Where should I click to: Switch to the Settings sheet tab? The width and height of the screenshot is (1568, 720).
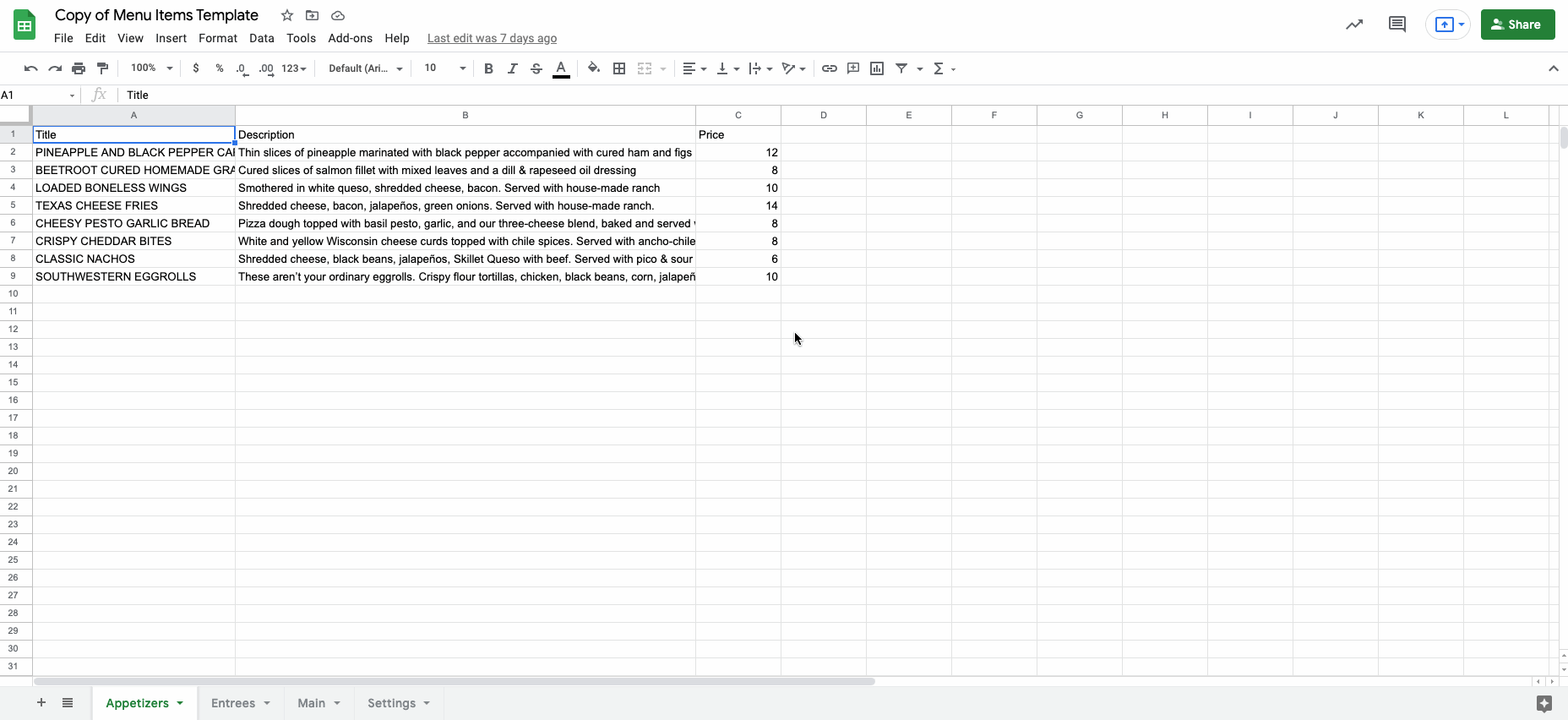[399, 703]
